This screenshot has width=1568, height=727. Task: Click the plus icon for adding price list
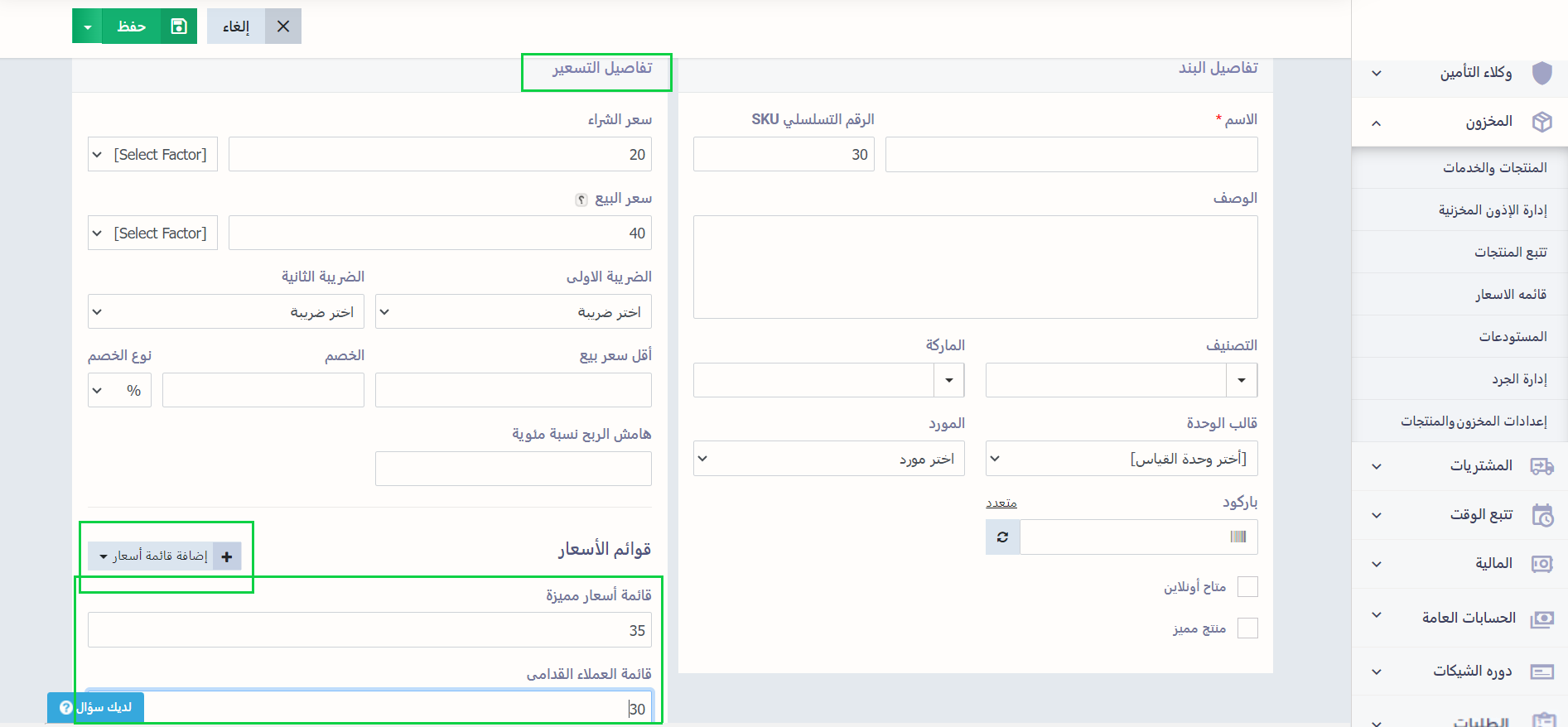coord(227,556)
